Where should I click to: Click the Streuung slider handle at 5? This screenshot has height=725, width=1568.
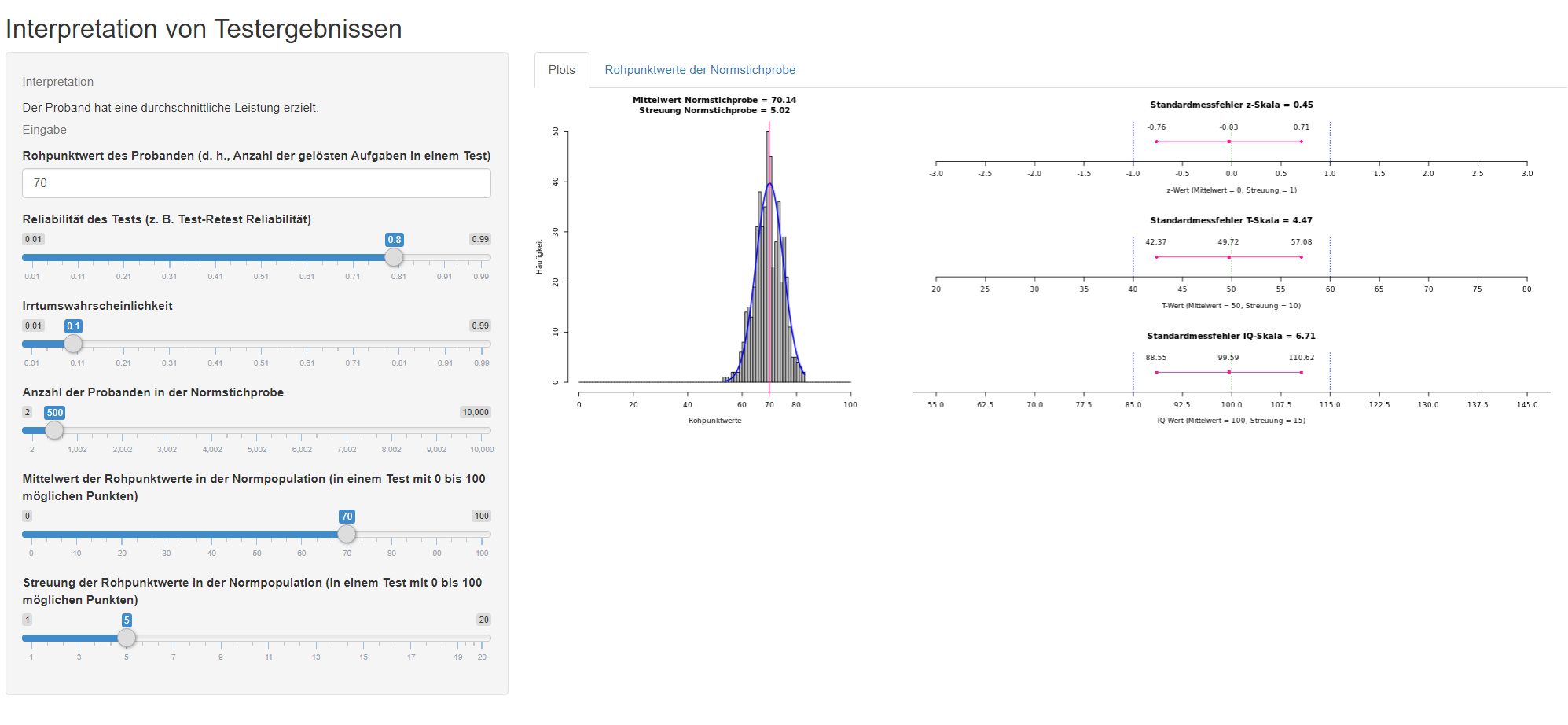point(127,638)
